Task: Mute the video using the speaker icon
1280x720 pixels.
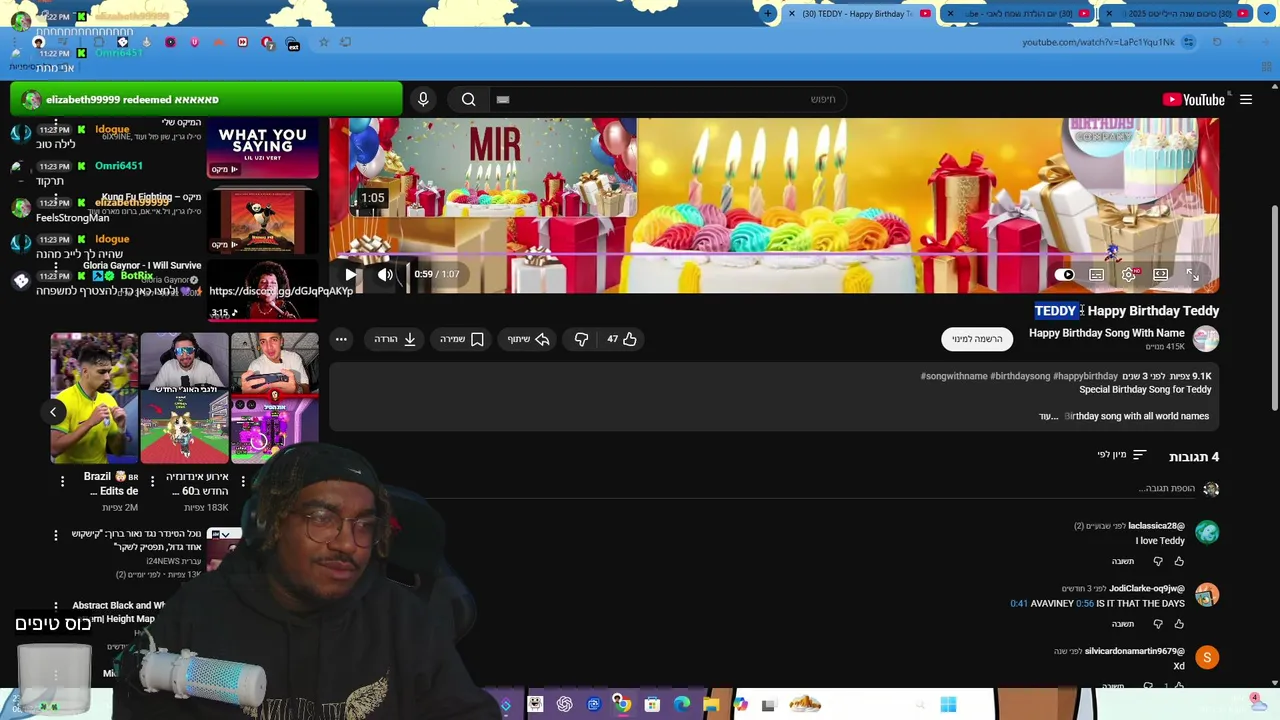Action: click(385, 274)
